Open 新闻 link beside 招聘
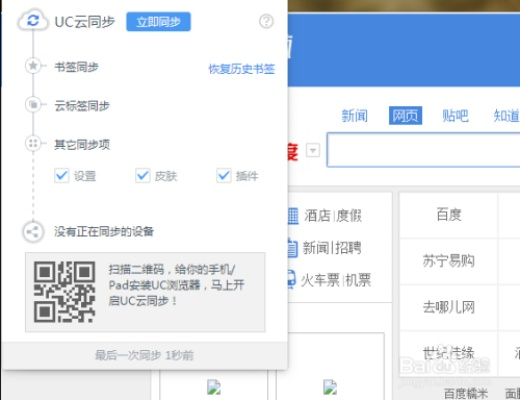This screenshot has width=520, height=400. 315,248
